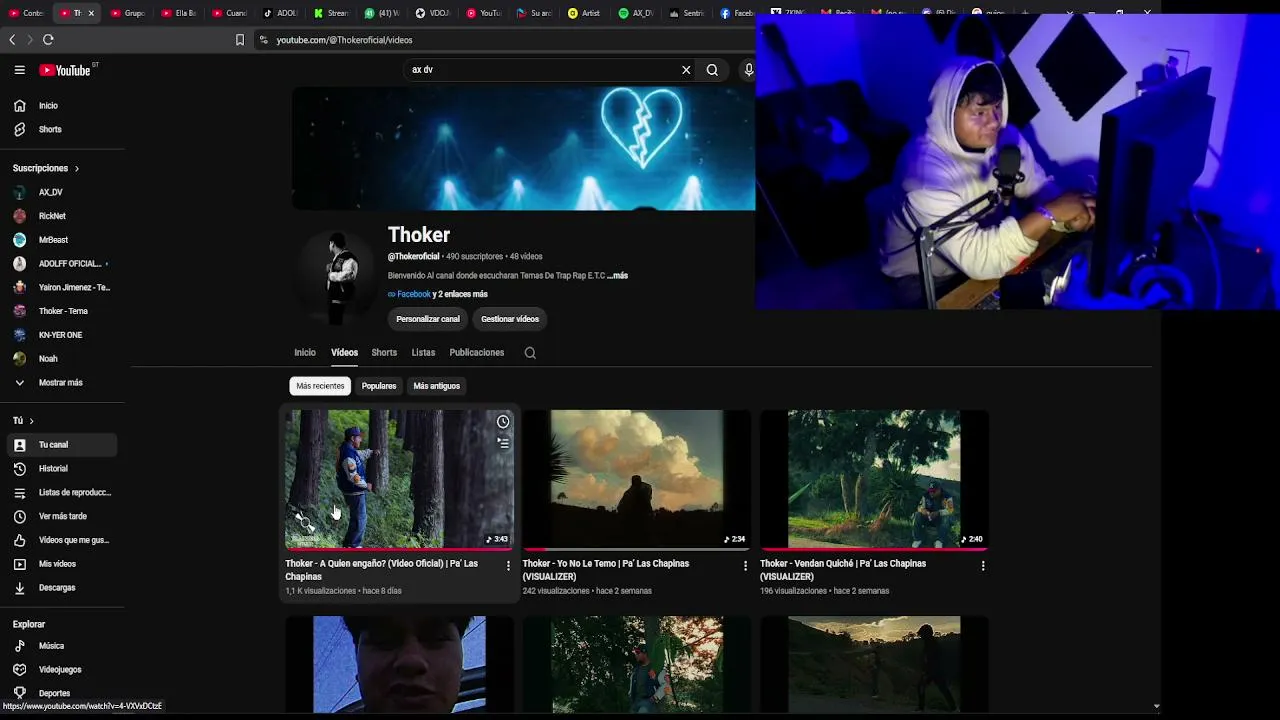Reload the page with the refresh icon
Viewport: 1280px width, 720px height.
tap(48, 40)
